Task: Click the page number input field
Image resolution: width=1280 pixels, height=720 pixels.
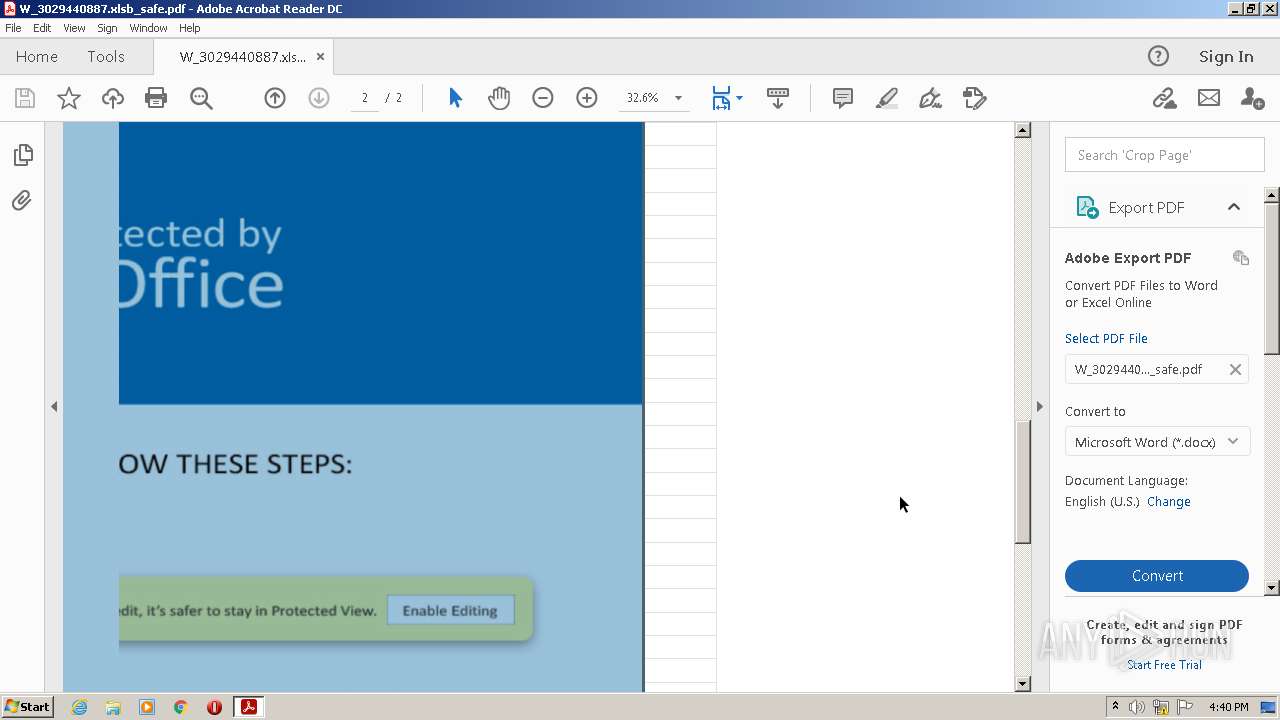Action: click(364, 98)
